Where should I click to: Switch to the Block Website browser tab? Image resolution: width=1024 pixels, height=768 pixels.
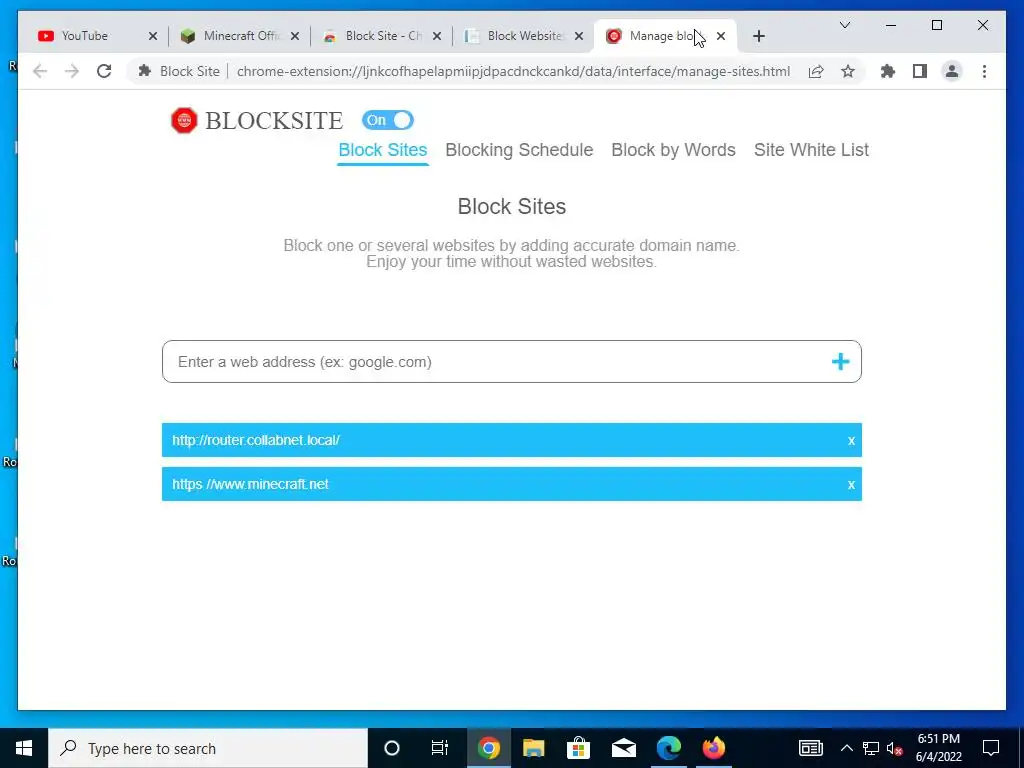[524, 36]
